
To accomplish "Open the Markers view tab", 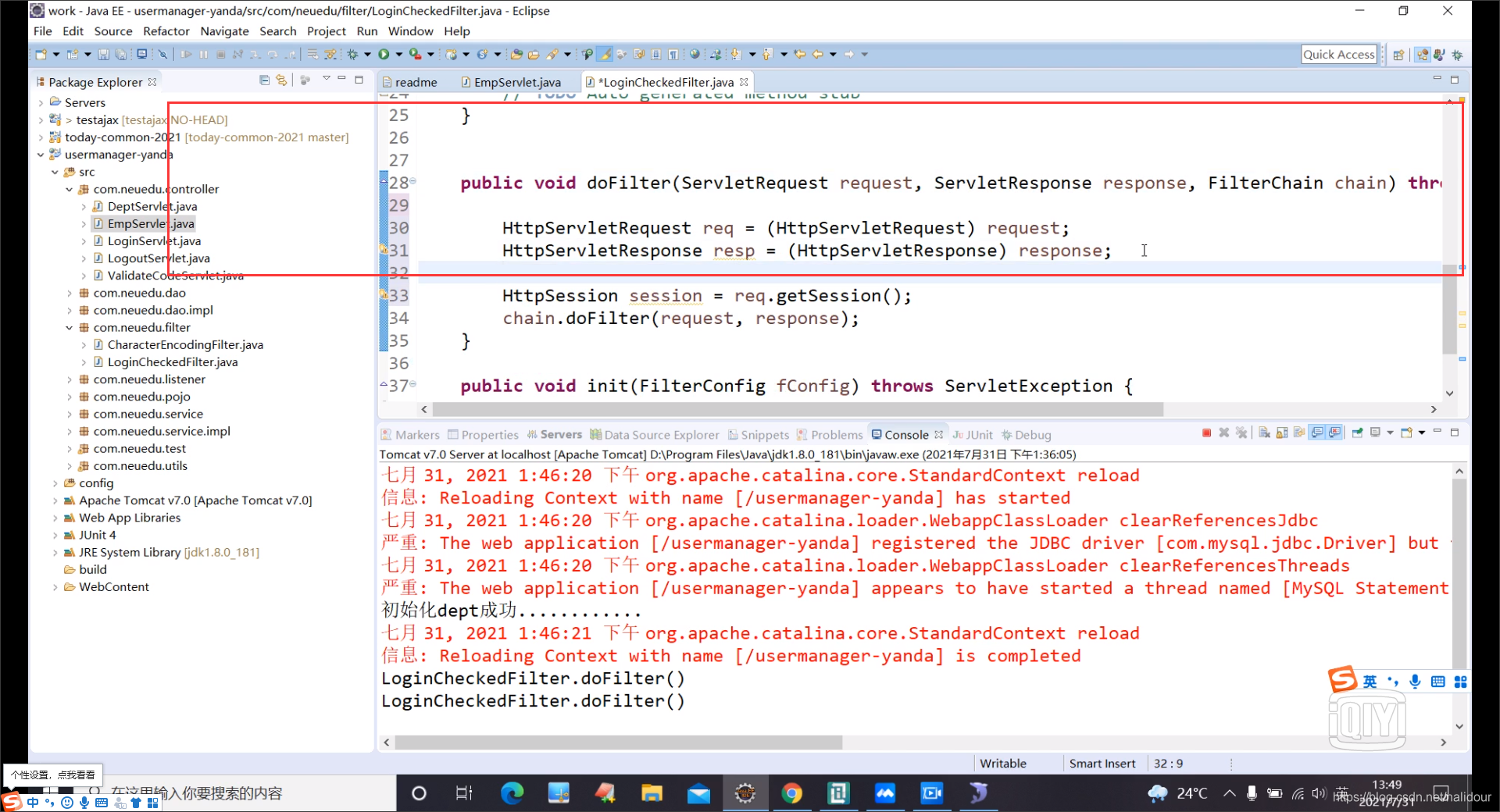I will [410, 435].
